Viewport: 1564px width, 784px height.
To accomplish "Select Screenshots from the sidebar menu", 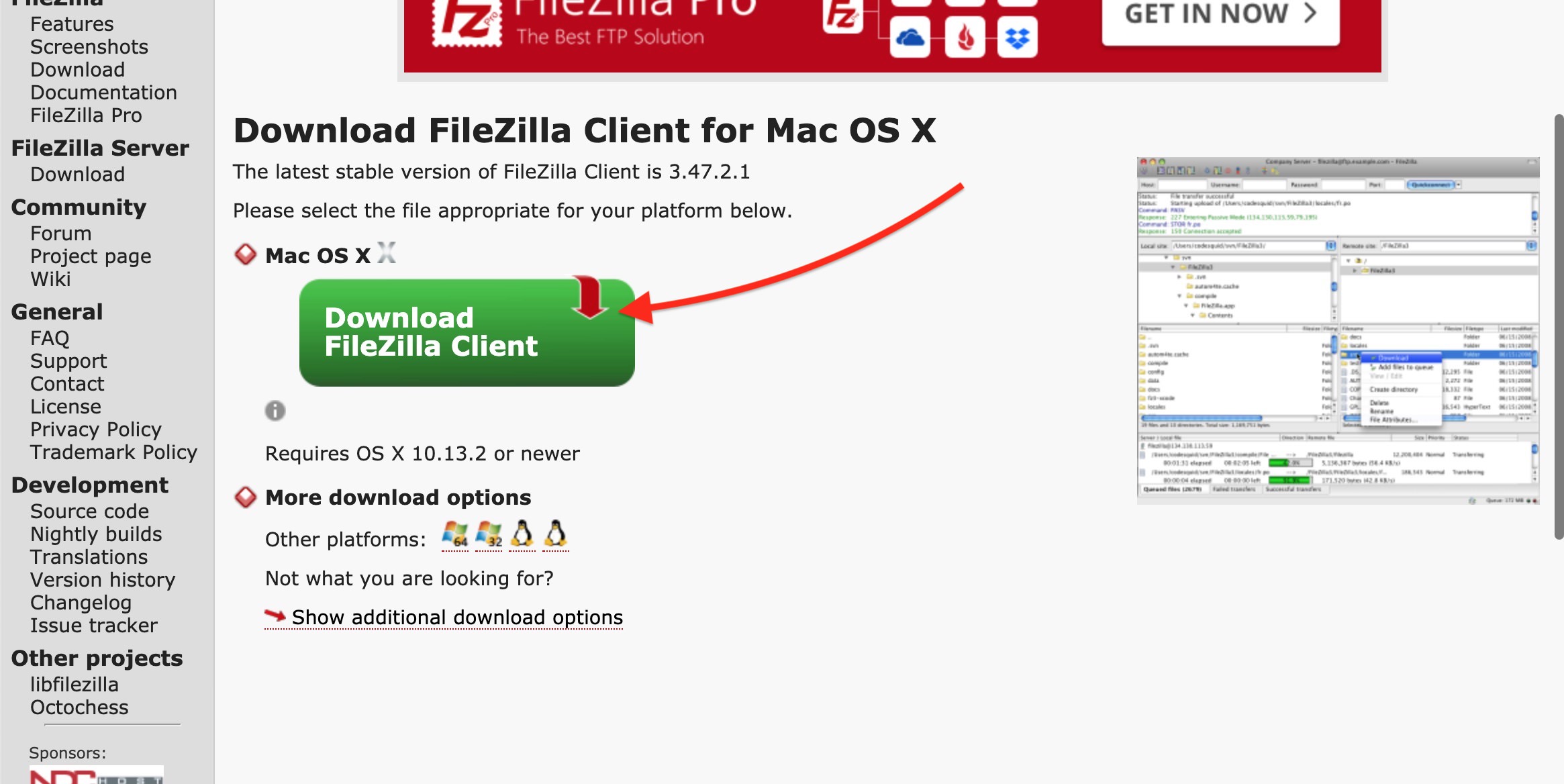I will pos(89,45).
